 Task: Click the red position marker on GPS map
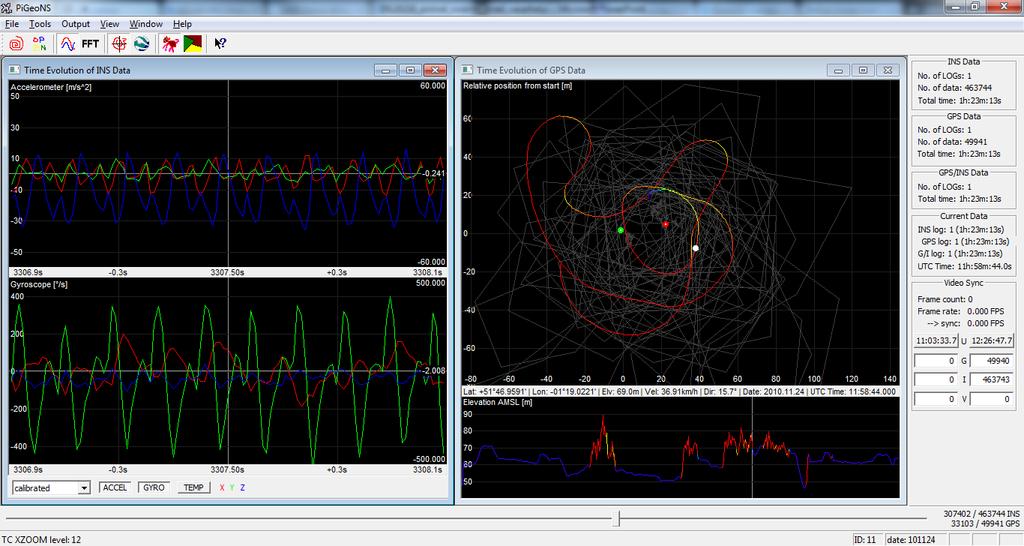(x=665, y=225)
